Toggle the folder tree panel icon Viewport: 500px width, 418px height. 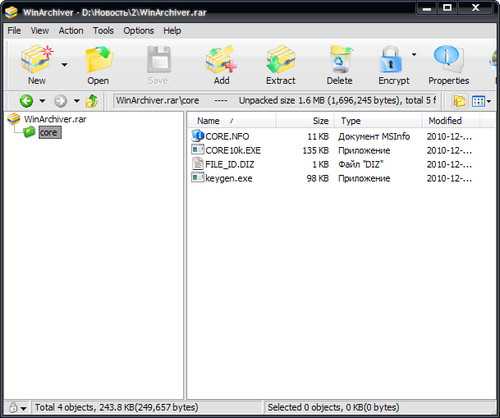click(x=459, y=101)
